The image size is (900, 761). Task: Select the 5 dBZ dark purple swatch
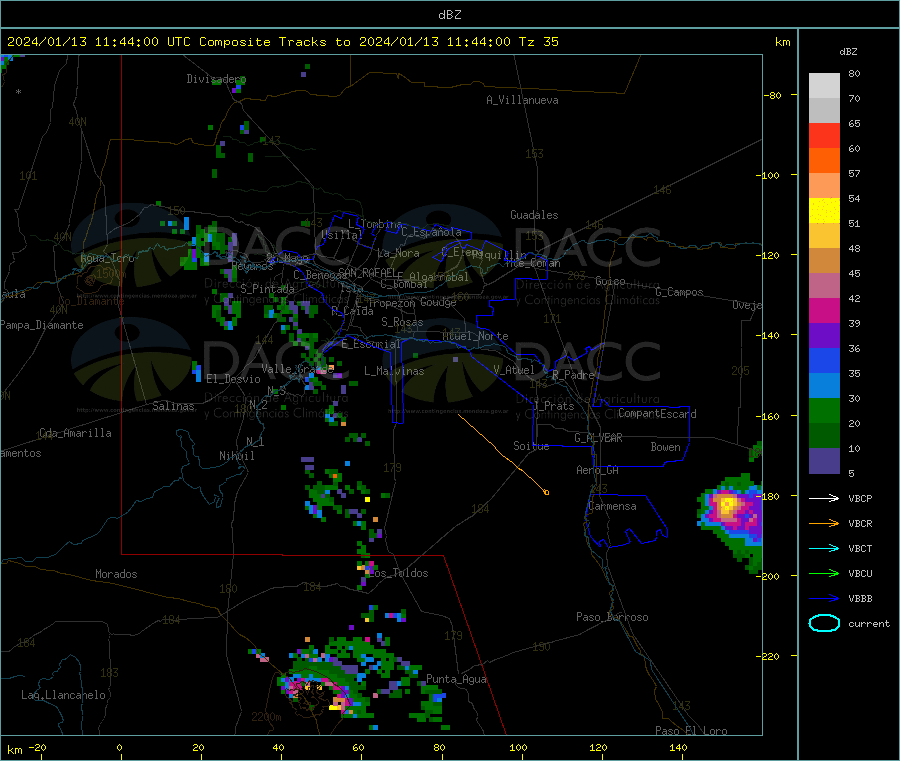point(824,461)
